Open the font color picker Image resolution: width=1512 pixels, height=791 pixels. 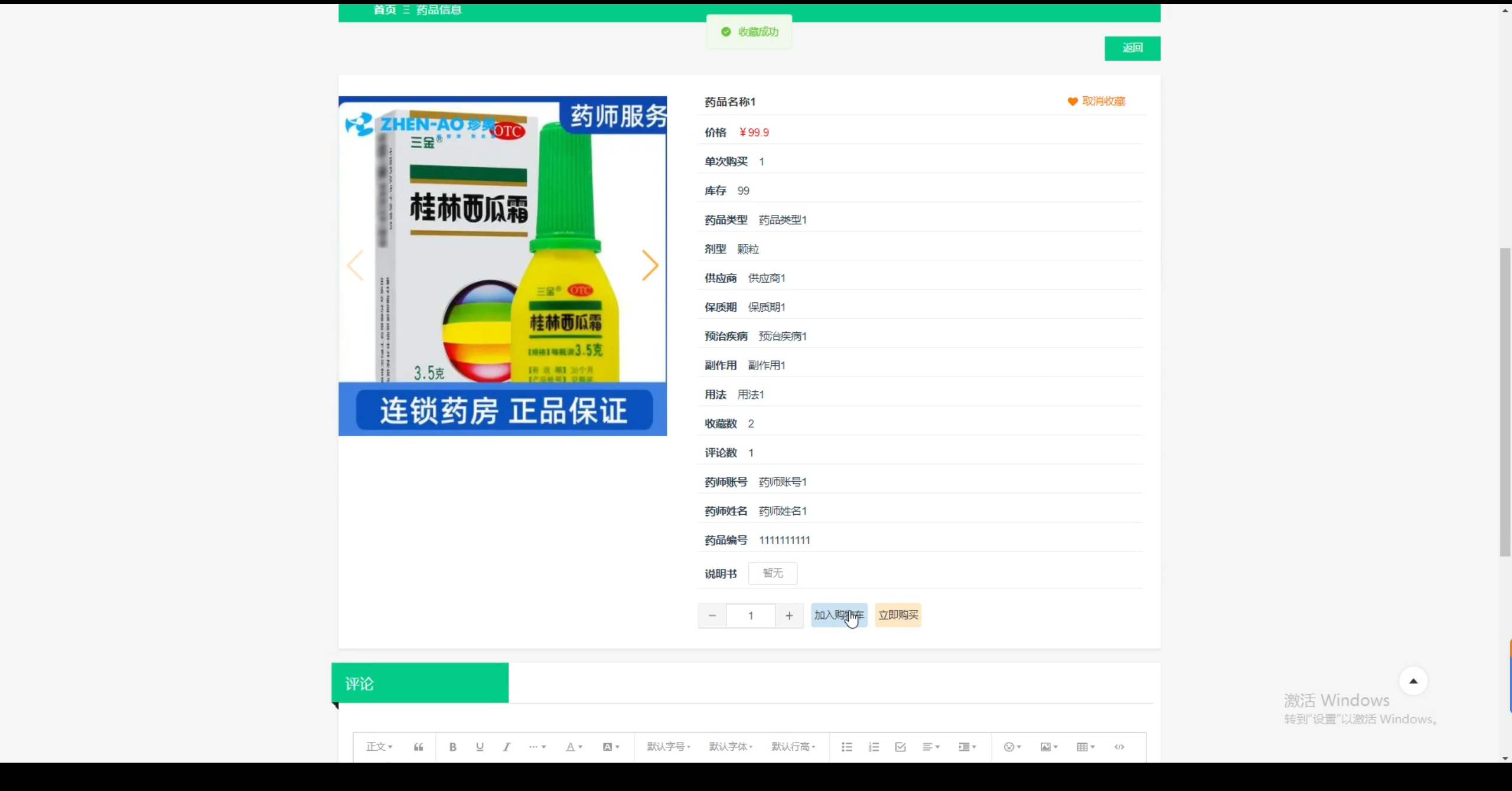(x=572, y=746)
